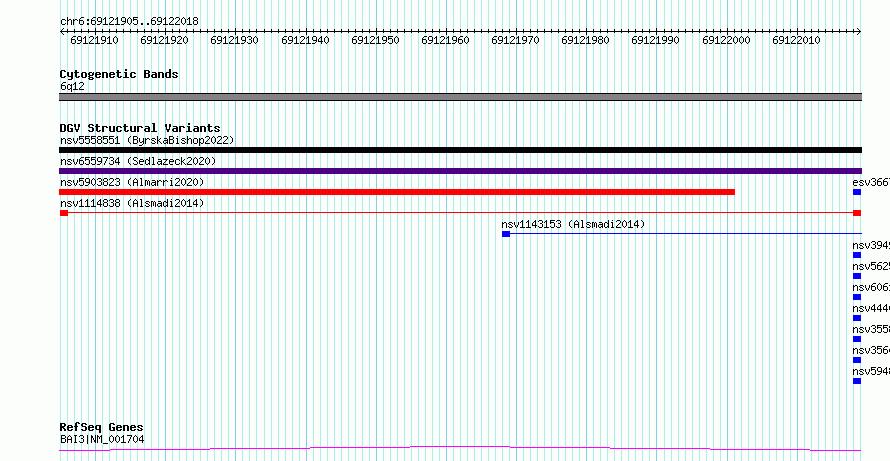This screenshot has height=461, width=890.
Task: Open the nsv6559734 (Sedlazeck2020) label
Action: point(138,161)
